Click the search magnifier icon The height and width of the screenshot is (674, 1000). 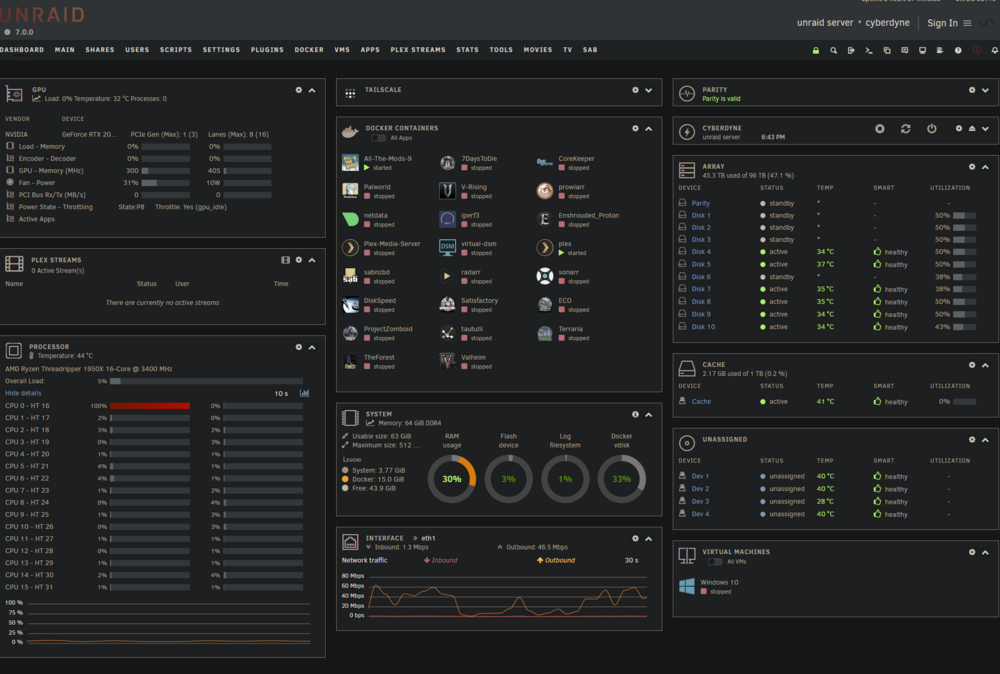(834, 50)
